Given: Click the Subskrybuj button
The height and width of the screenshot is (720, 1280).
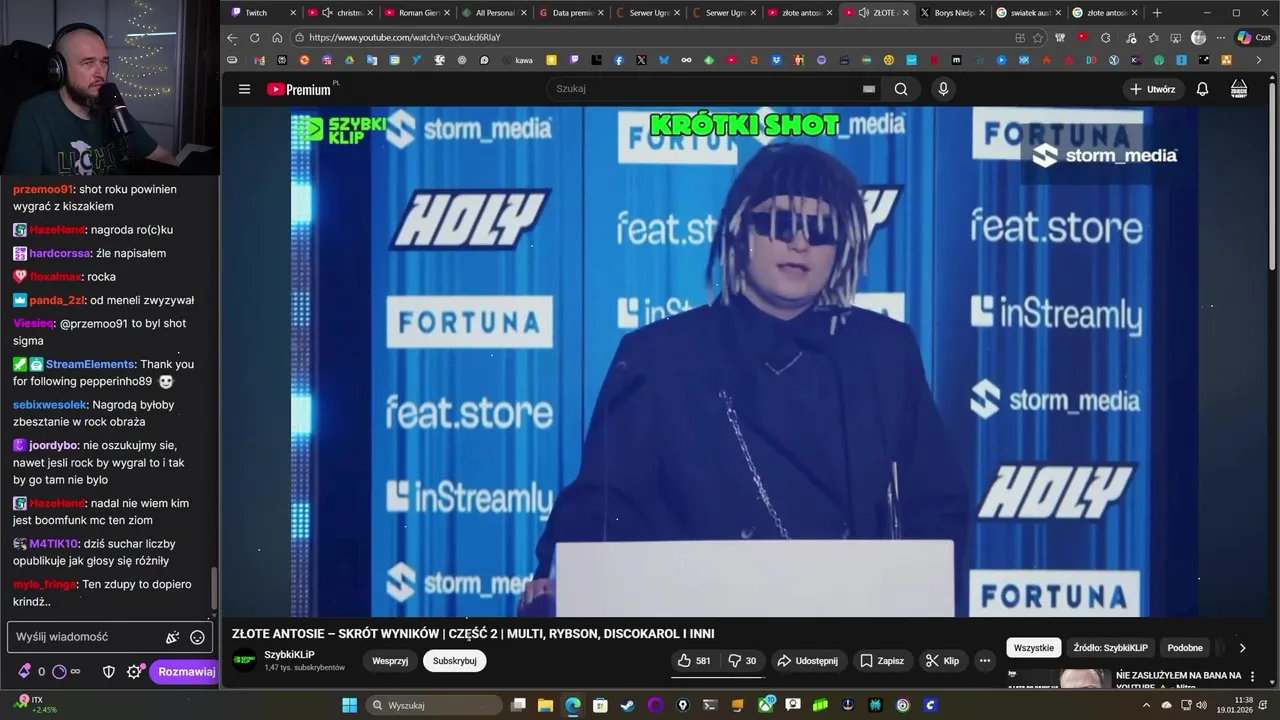Looking at the screenshot, I should (454, 661).
